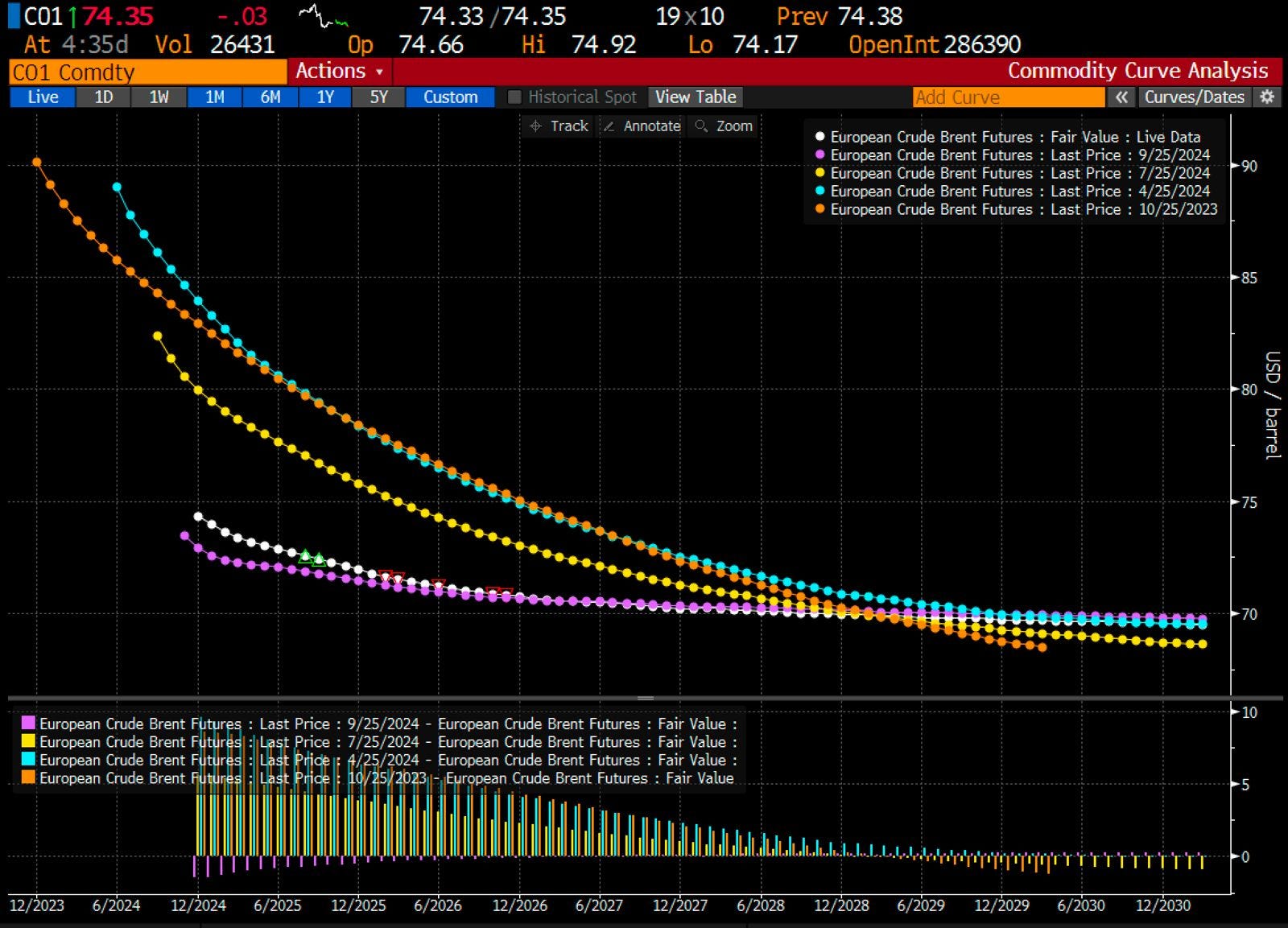
Task: Click the bid/ask 74.33 /74.35 quote
Action: pos(493,16)
